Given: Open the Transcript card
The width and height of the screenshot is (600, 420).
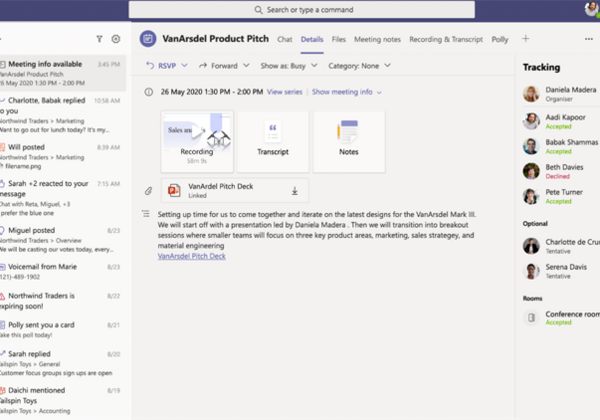Looking at the screenshot, I should coord(273,142).
